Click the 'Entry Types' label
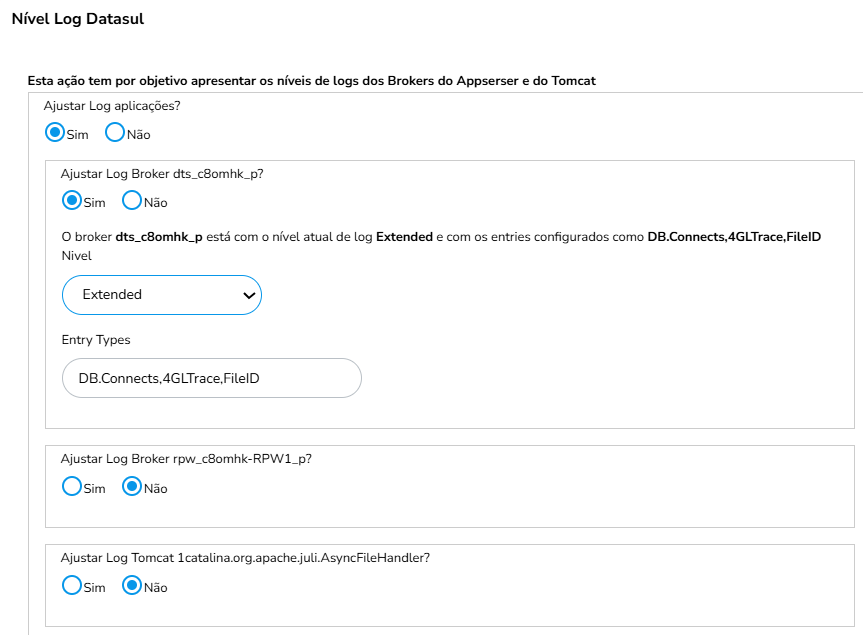The width and height of the screenshot is (863, 635). point(96,340)
